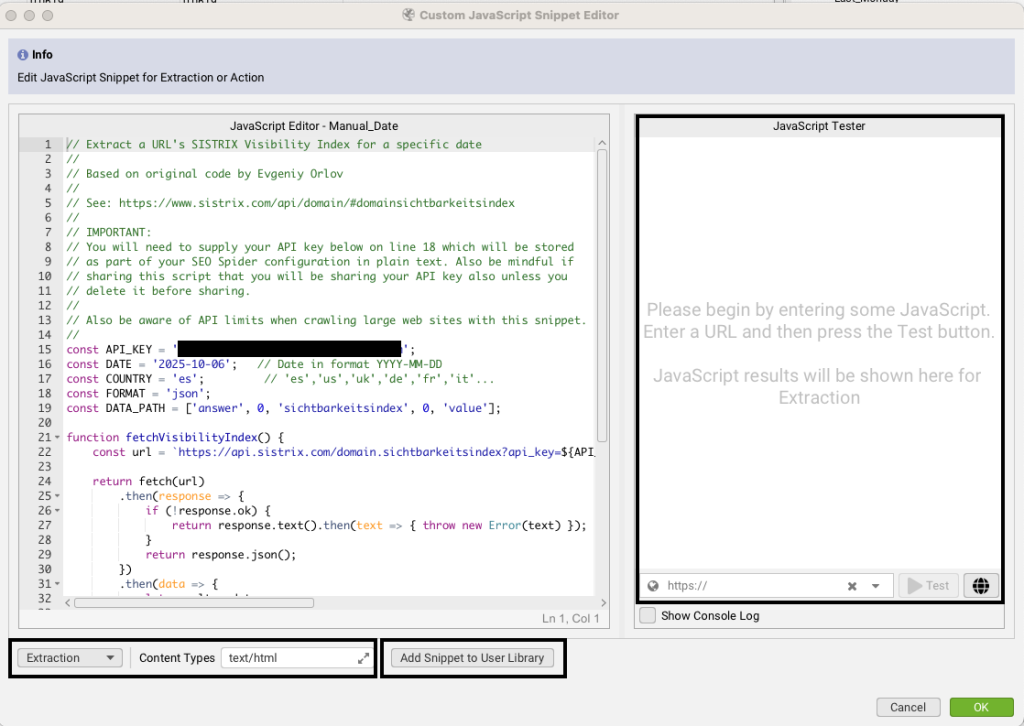Viewport: 1024px width, 726px height.
Task: Open the browser globe button beside Test
Action: coord(981,586)
